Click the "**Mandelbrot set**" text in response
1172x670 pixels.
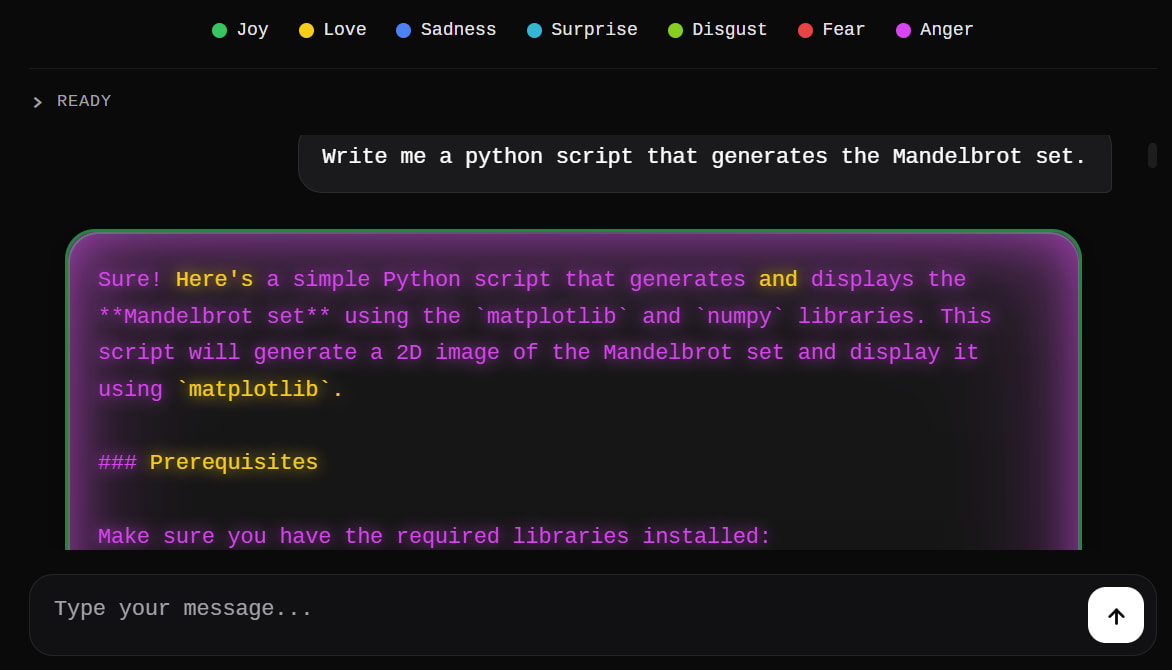point(215,316)
